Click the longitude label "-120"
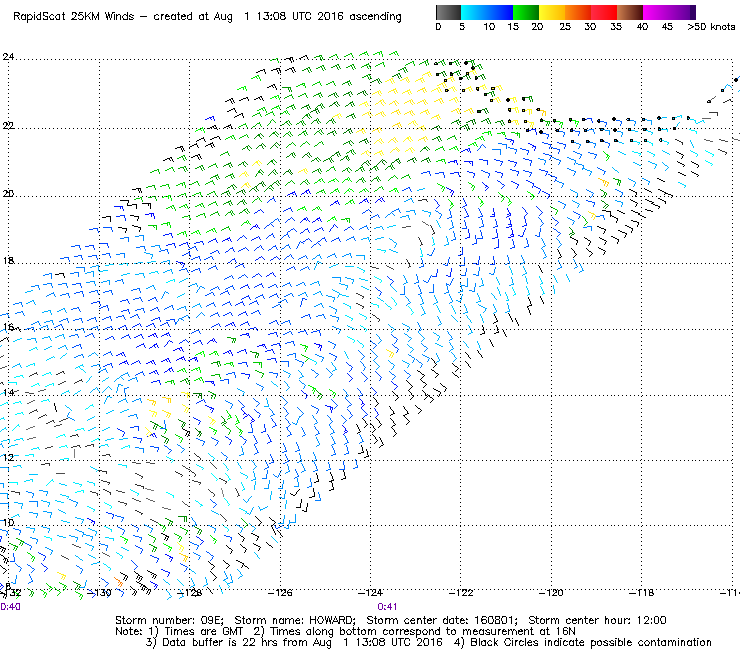The image size is (740, 650). (551, 593)
